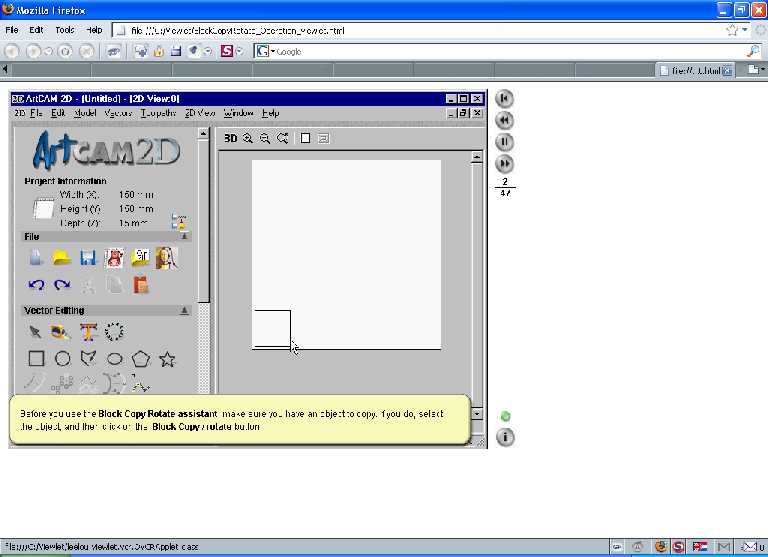The image size is (768, 557).
Task: Click the red S icon in Firefox toolbar
Action: tap(226, 50)
